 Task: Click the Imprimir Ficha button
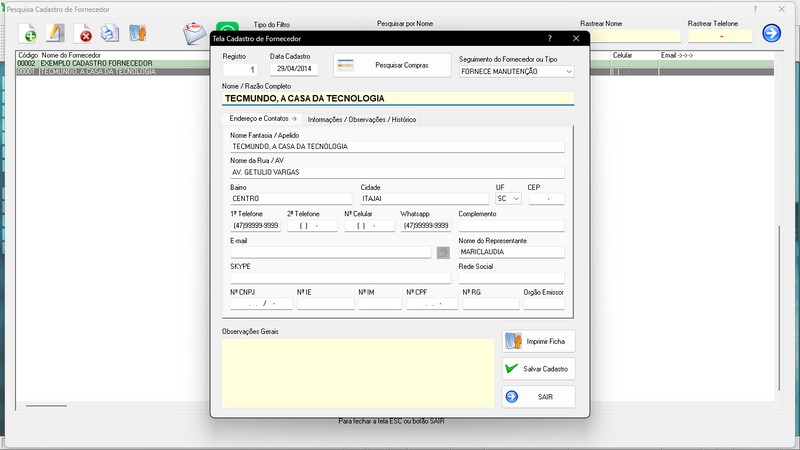[538, 341]
